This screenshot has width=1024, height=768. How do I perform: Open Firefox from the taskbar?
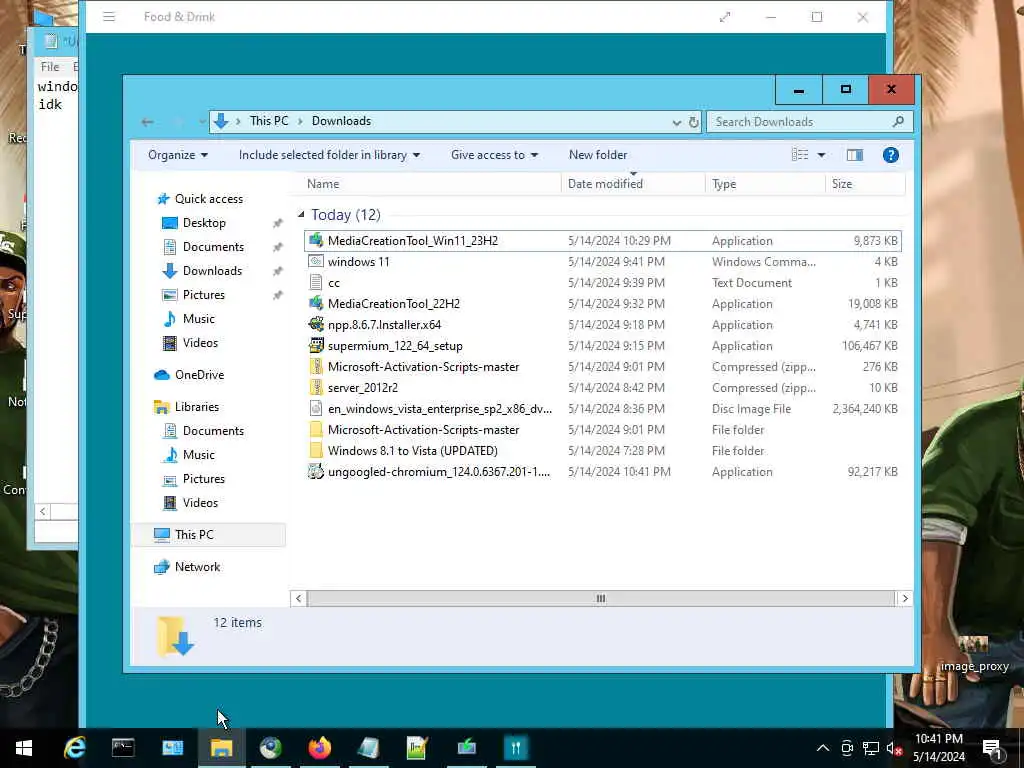click(x=319, y=748)
